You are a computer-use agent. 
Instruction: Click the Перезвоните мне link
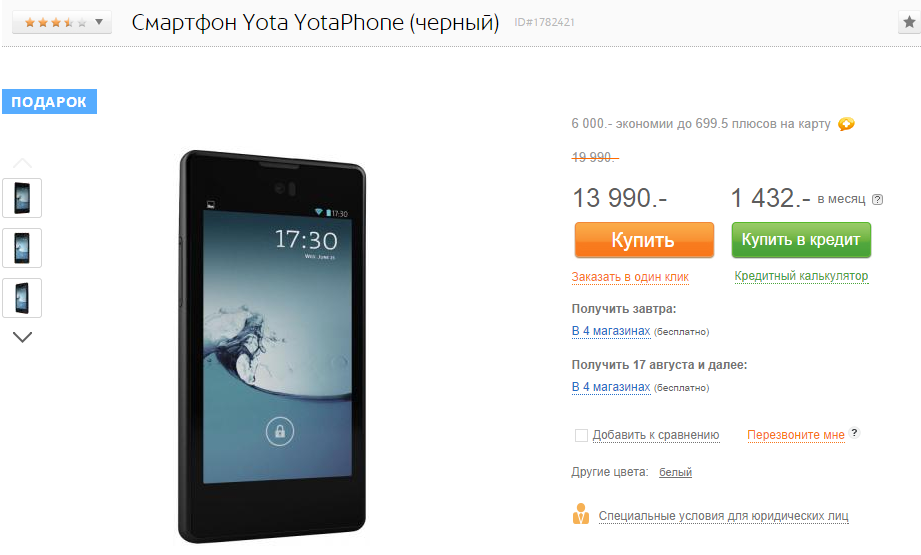point(796,435)
